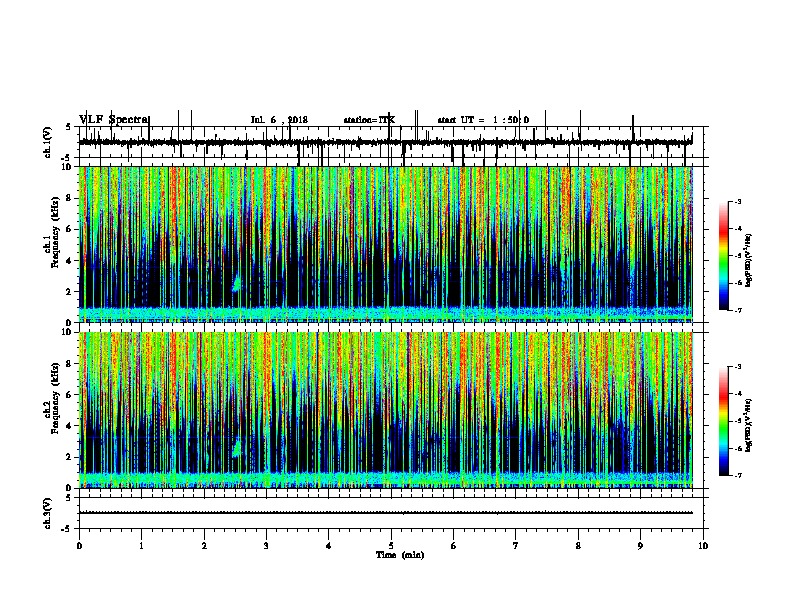The image size is (792, 612).
Task: Click the "Time (min)" axis title
Action: coord(400,555)
